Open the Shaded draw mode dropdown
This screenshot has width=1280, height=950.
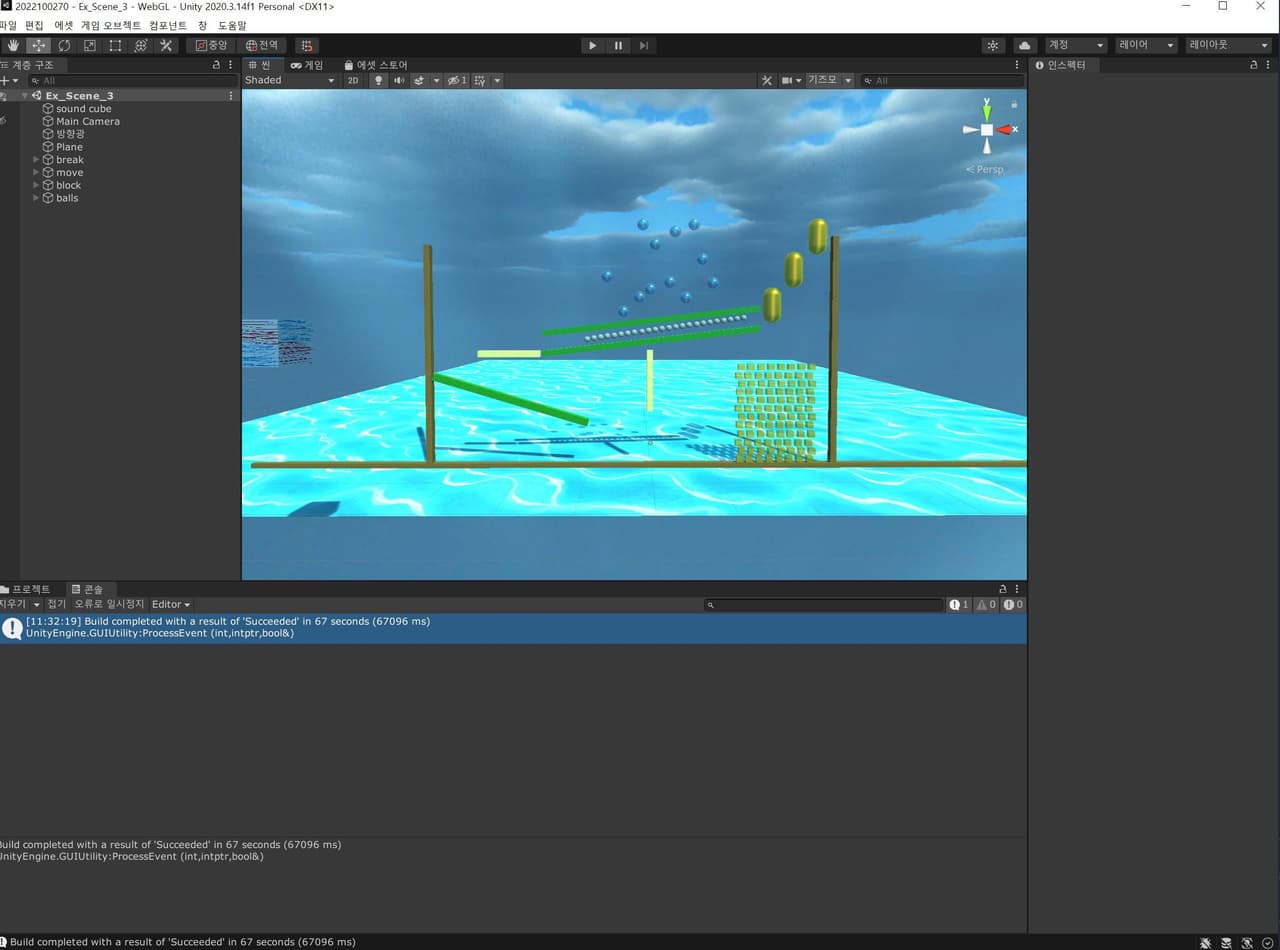point(290,80)
